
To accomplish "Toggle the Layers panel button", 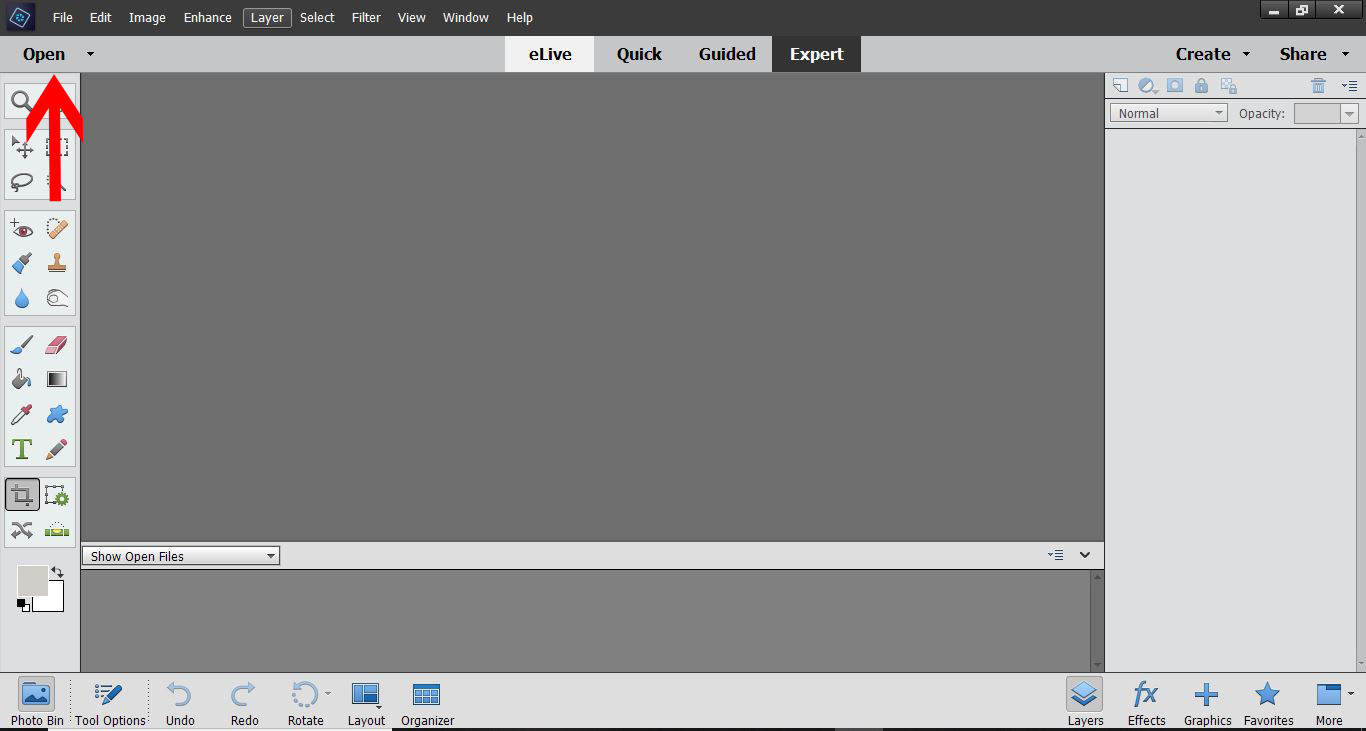I will 1085,702.
